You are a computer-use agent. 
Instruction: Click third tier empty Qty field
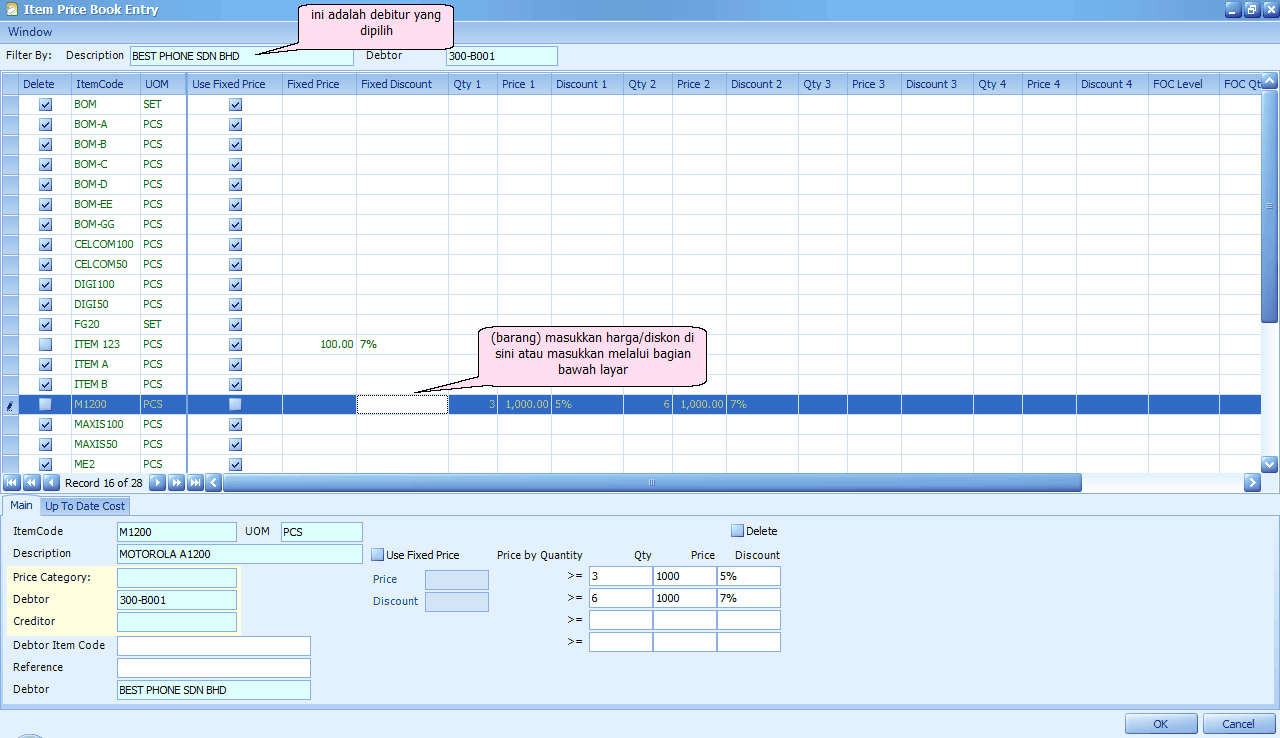pyautogui.click(x=621, y=620)
